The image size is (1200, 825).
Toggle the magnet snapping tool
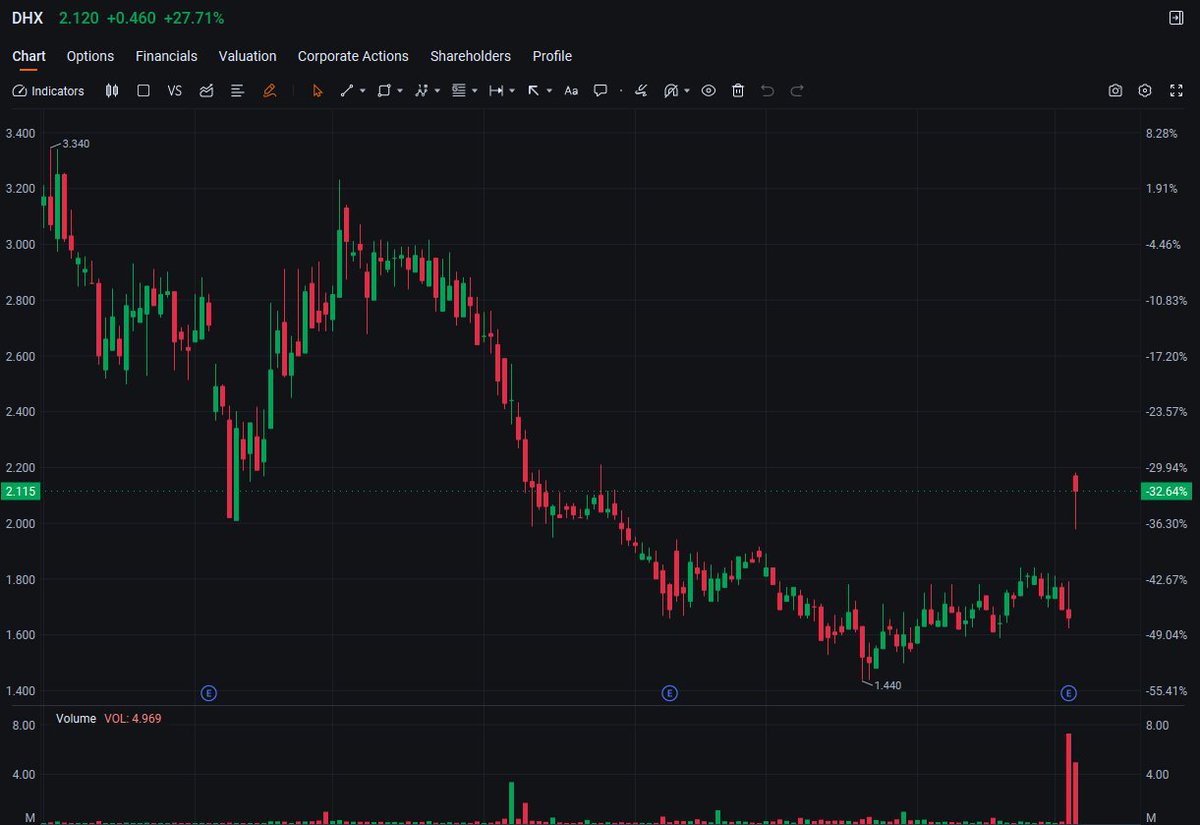point(670,91)
